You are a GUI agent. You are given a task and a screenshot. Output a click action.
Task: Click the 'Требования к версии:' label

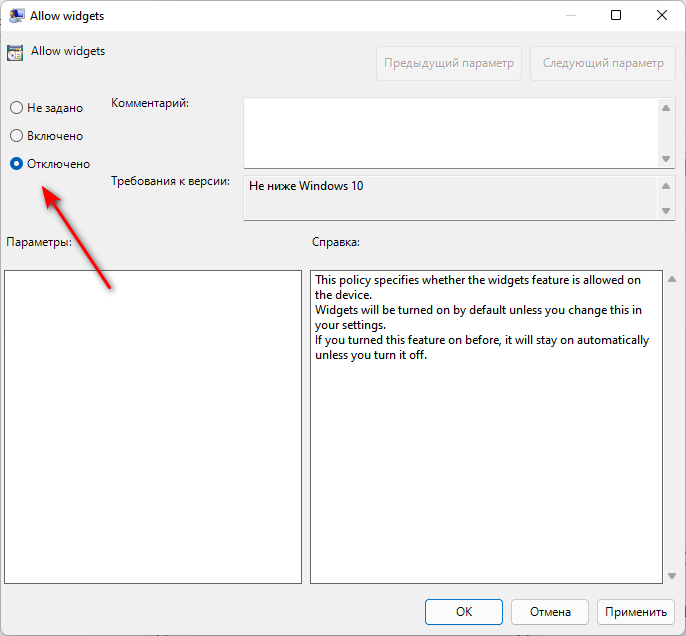[170, 181]
